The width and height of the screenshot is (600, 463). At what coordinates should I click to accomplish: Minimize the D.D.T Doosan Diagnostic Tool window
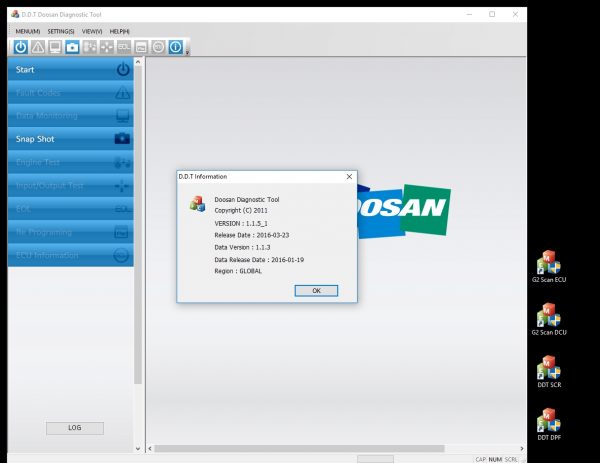point(470,14)
